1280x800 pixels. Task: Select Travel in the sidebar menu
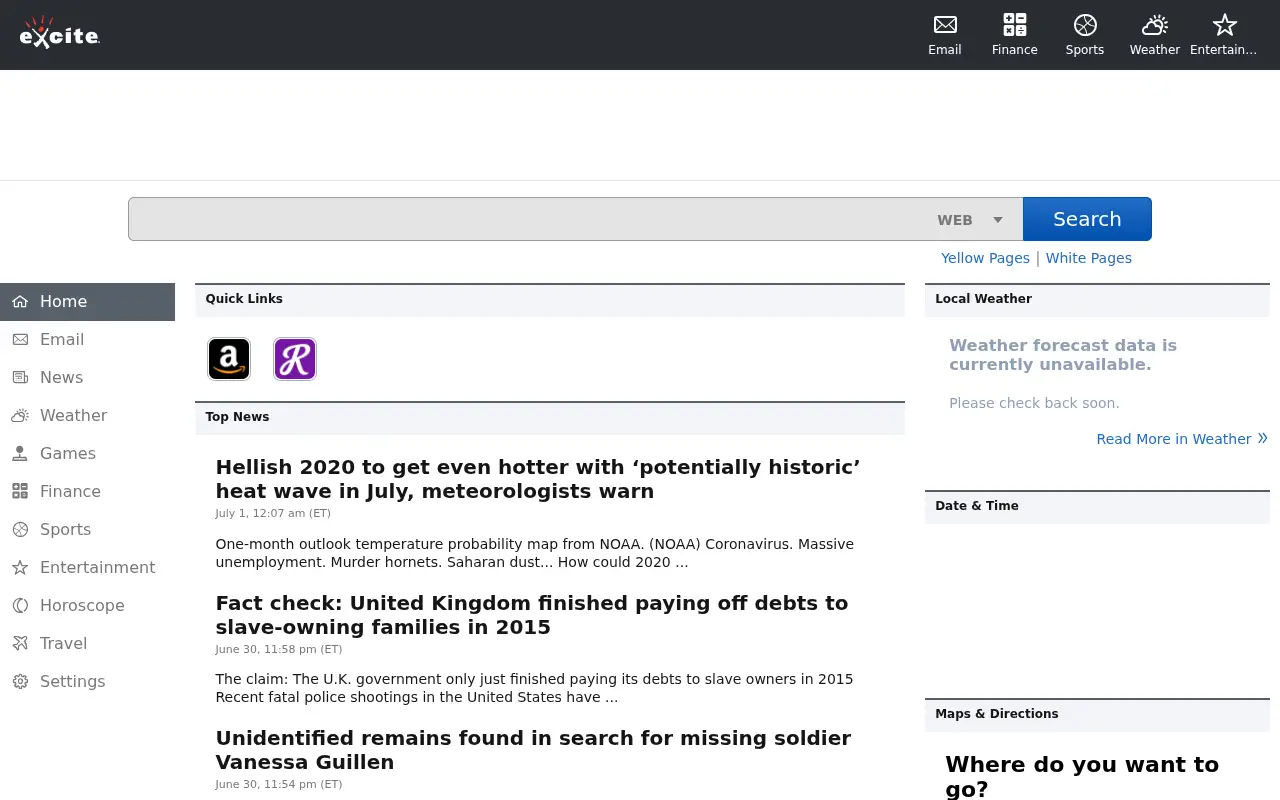(x=63, y=644)
